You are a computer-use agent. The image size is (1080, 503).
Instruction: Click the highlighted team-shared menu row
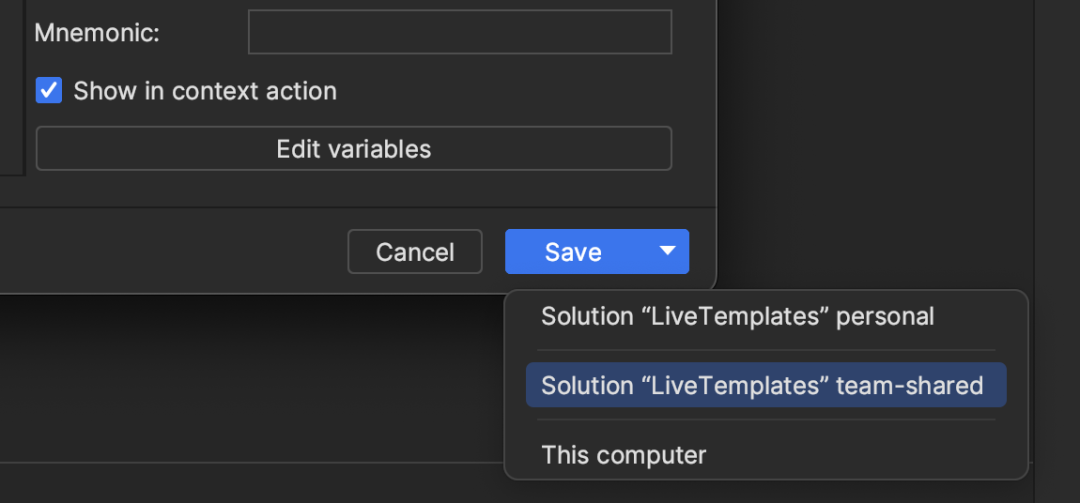coord(766,385)
